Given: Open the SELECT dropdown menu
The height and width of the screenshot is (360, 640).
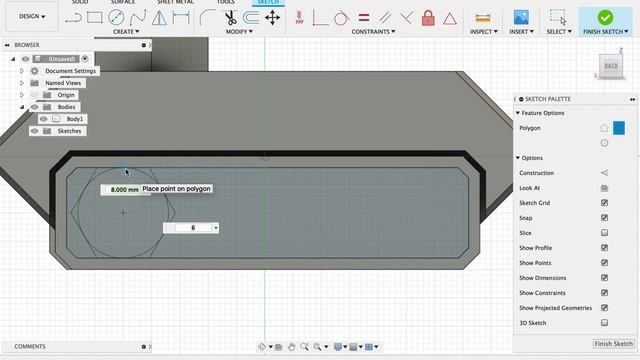Looking at the screenshot, I should pos(558,31).
